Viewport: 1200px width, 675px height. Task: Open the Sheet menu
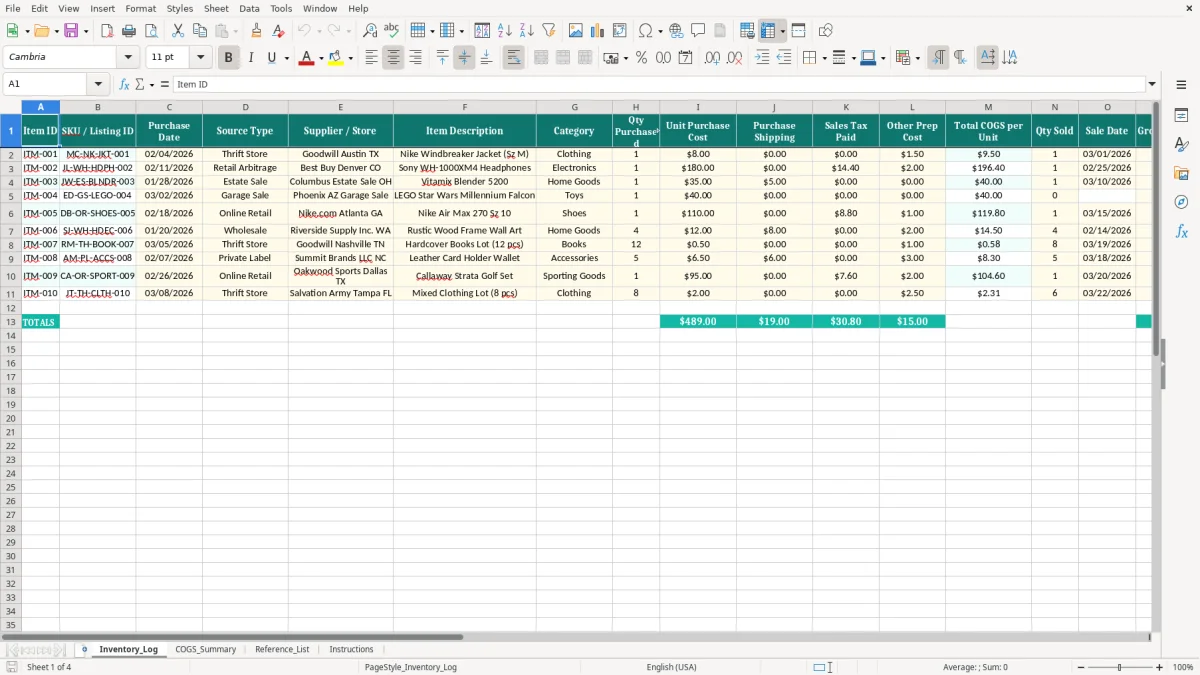pos(216,8)
